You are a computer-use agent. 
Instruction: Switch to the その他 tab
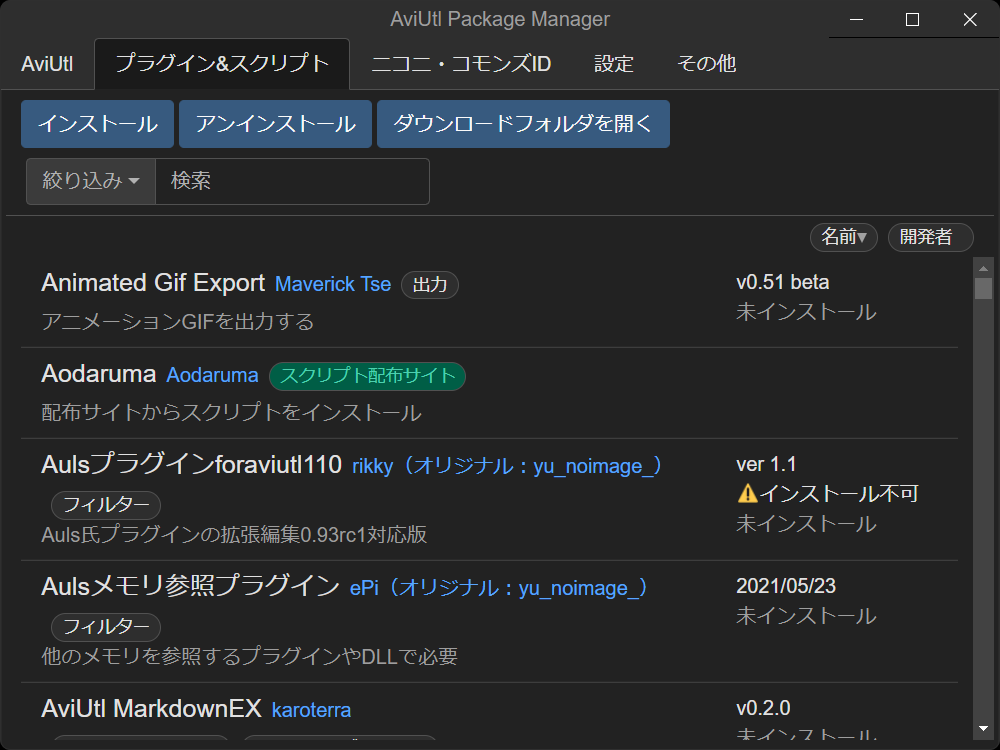click(x=707, y=64)
